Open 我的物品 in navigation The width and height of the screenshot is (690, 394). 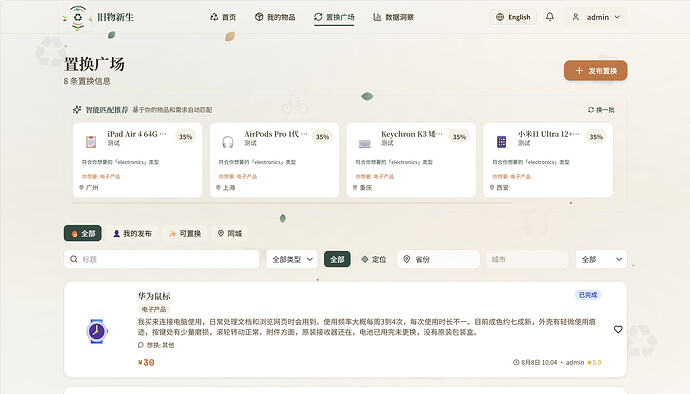pyautogui.click(x=275, y=17)
